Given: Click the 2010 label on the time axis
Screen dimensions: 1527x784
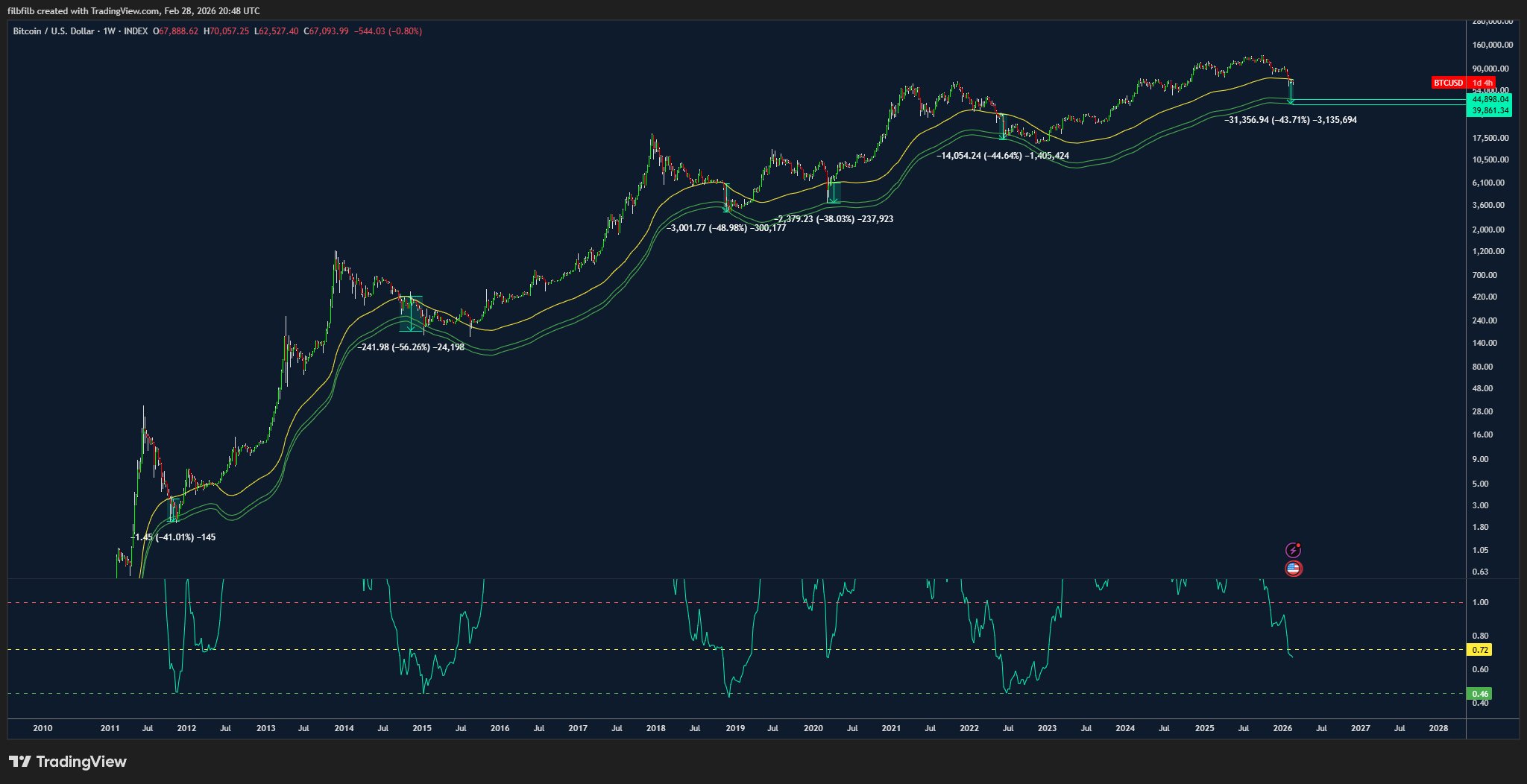Looking at the screenshot, I should coord(43,728).
